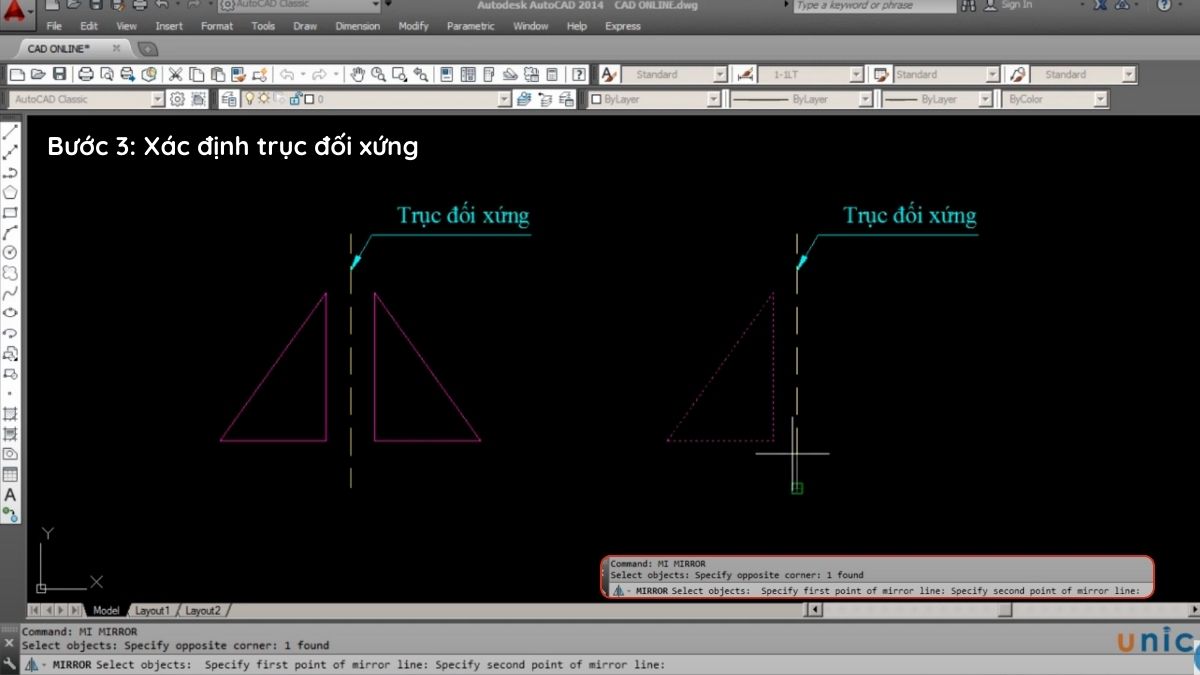
Task: Open the layer list dropdown showing 0
Action: (x=505, y=99)
